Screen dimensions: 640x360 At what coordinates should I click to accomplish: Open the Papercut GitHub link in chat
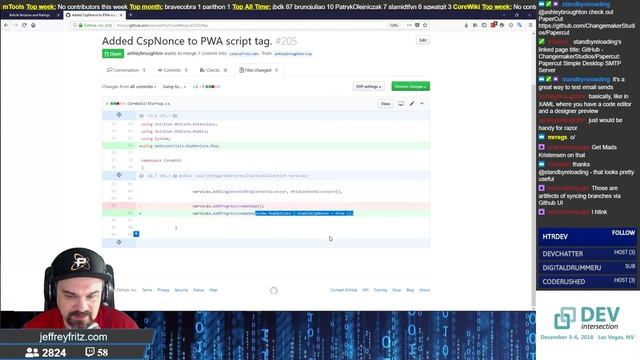586,29
